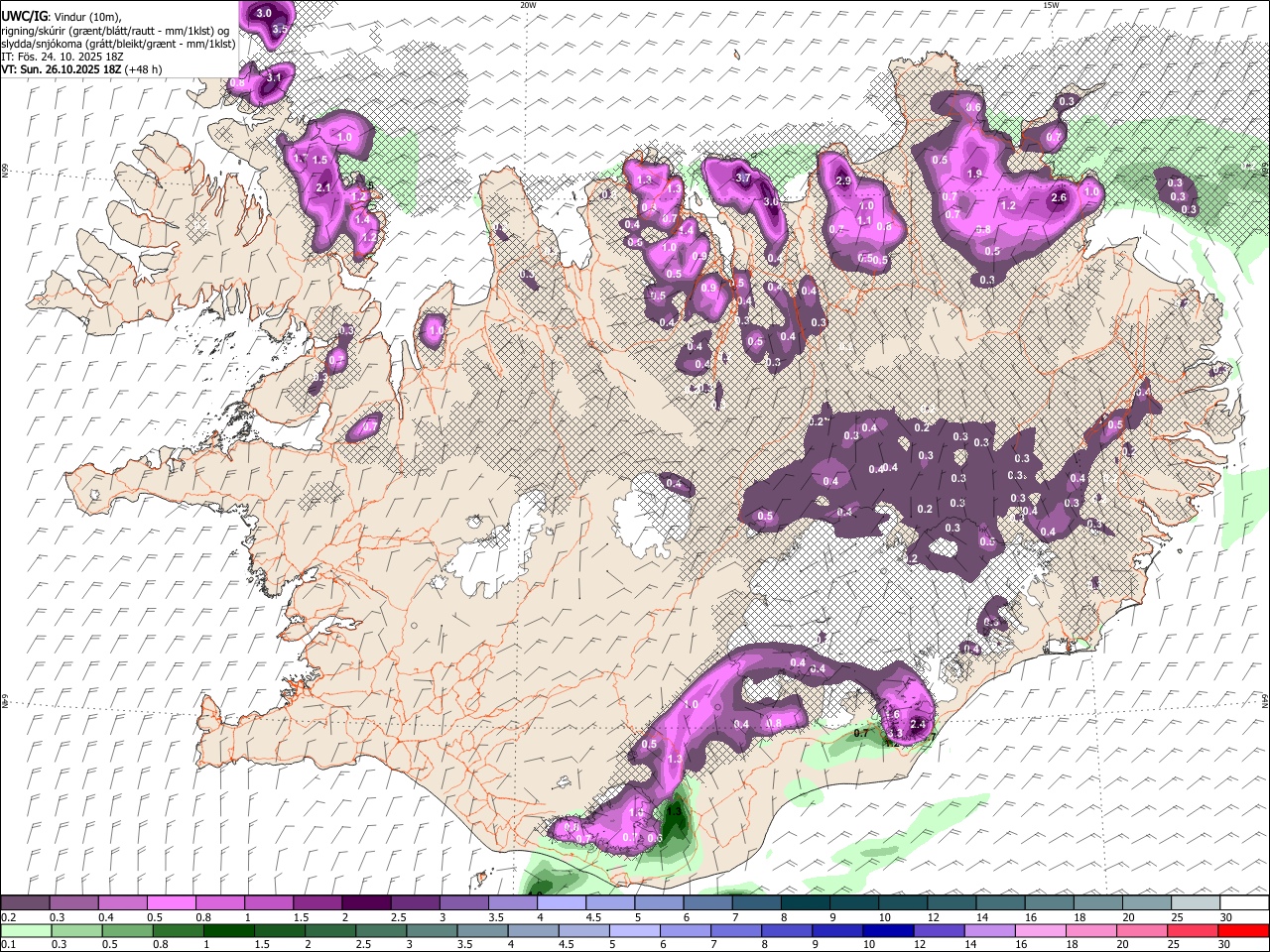Click the snow legend swatch starting at 0.2
This screenshot has width=1270, height=952.
25,902
